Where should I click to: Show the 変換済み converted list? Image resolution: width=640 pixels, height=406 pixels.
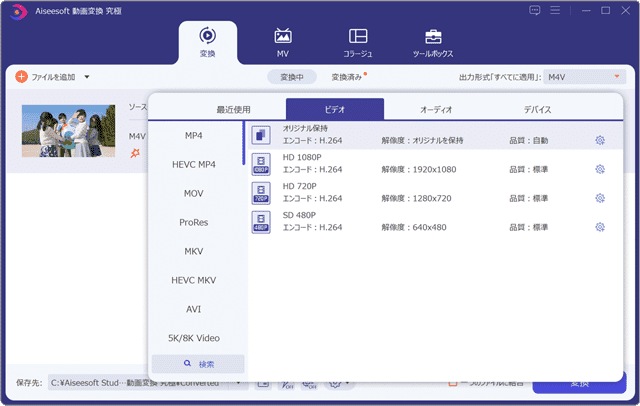point(347,77)
